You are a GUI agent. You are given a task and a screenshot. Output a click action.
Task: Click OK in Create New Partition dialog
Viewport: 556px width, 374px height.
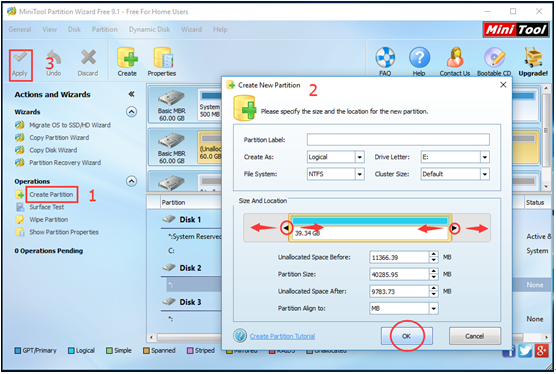407,336
